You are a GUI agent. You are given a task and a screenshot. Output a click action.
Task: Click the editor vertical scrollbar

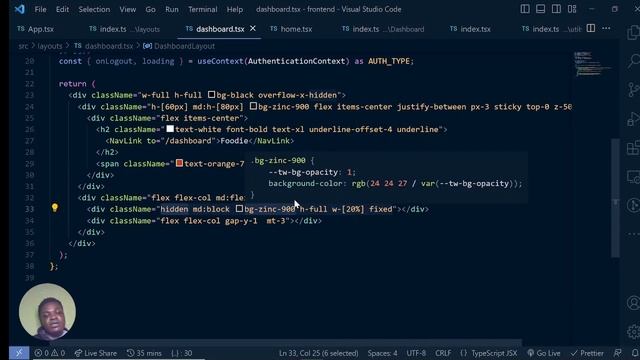616,198
